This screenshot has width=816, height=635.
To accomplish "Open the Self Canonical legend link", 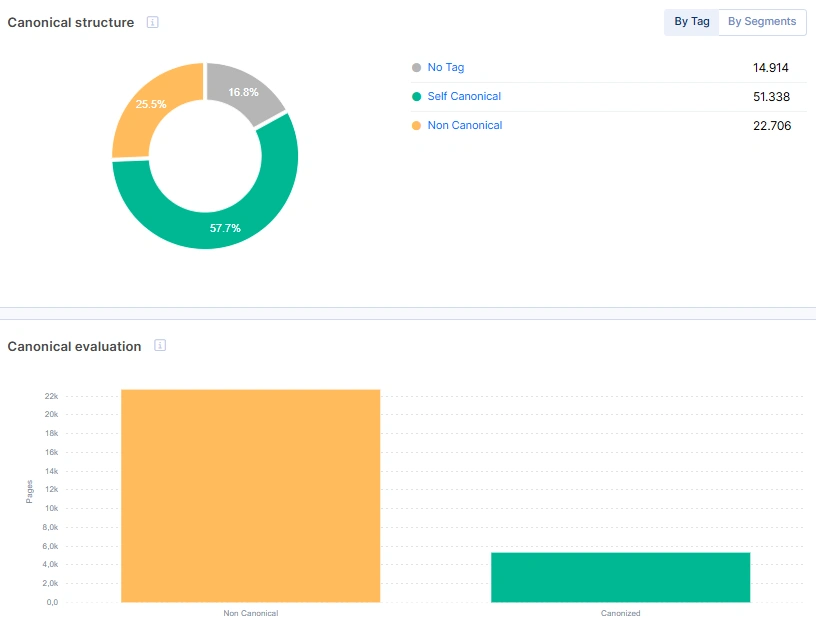I will coord(464,97).
